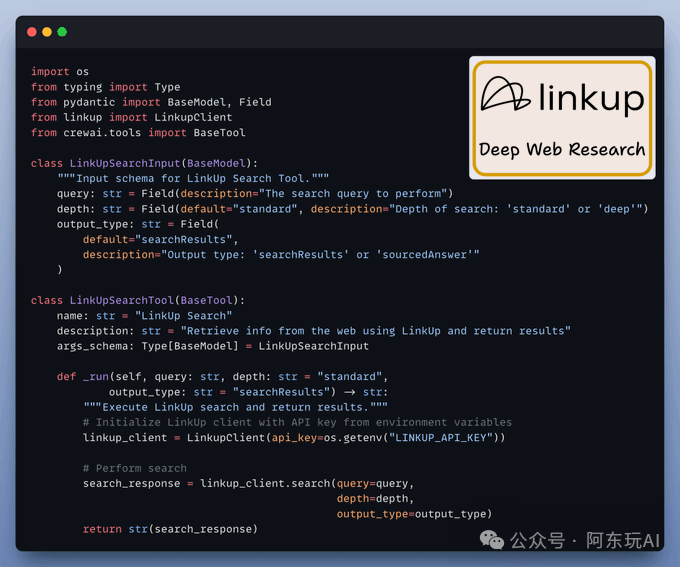
Task: Click the 'linkup' wordmark text in logo card
Action: coord(592,99)
